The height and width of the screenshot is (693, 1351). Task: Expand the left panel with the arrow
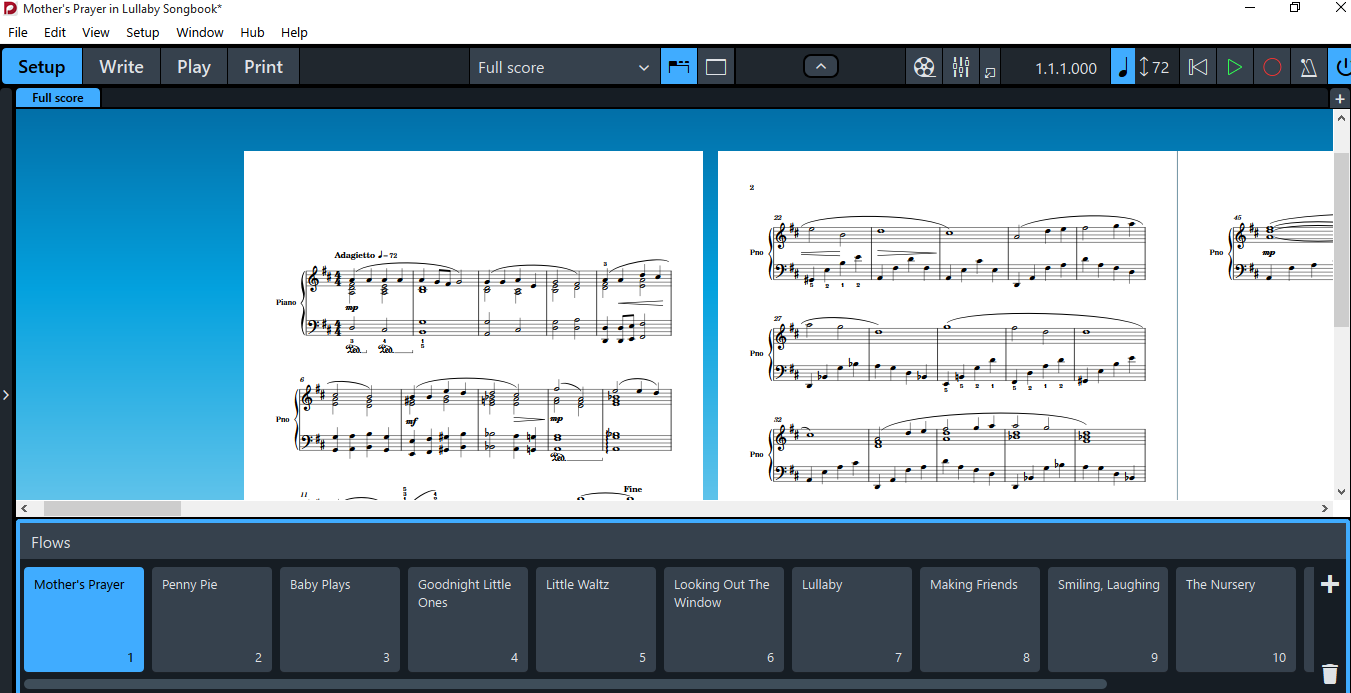6,395
